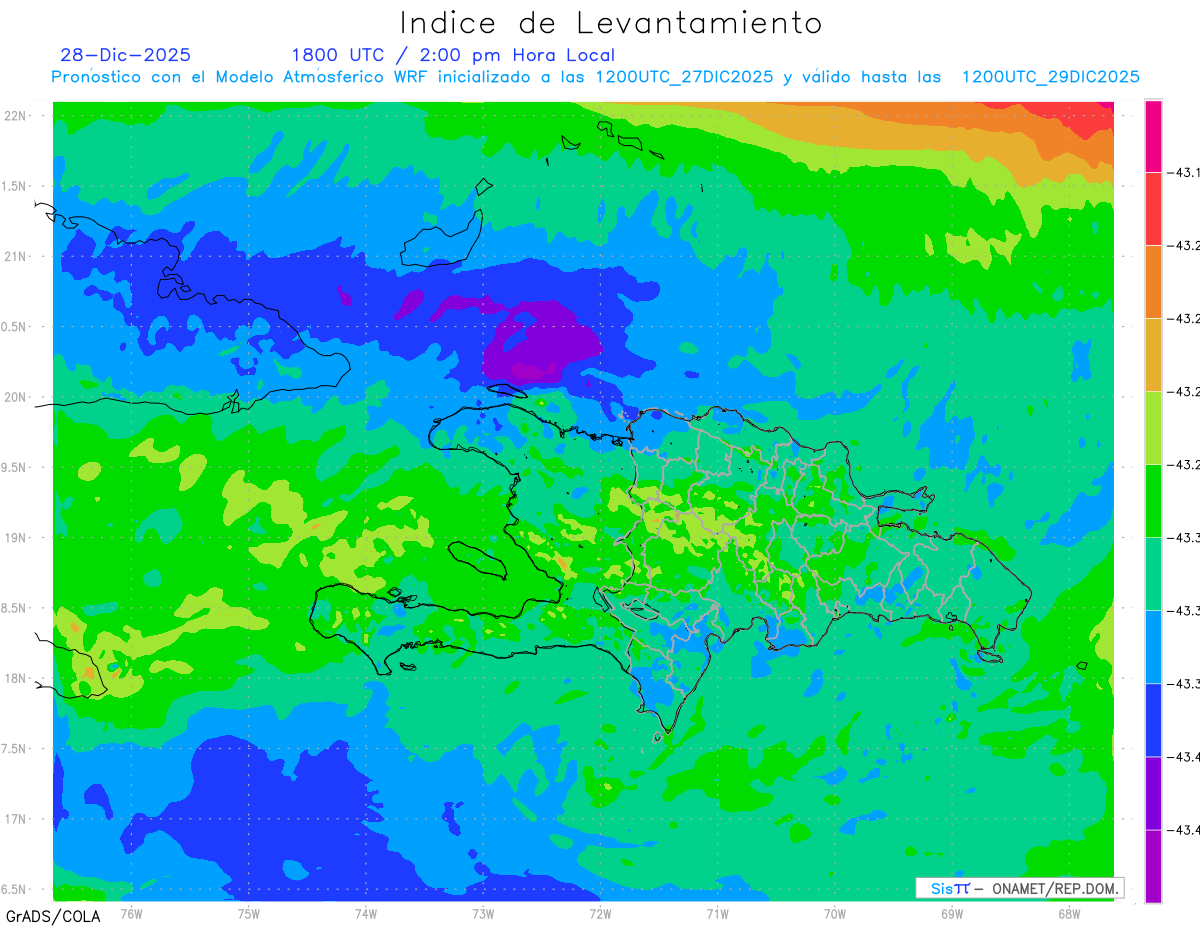Screen dimensions: 1200x927
Task: Click the "73W" longitude label
Action: [x=483, y=913]
